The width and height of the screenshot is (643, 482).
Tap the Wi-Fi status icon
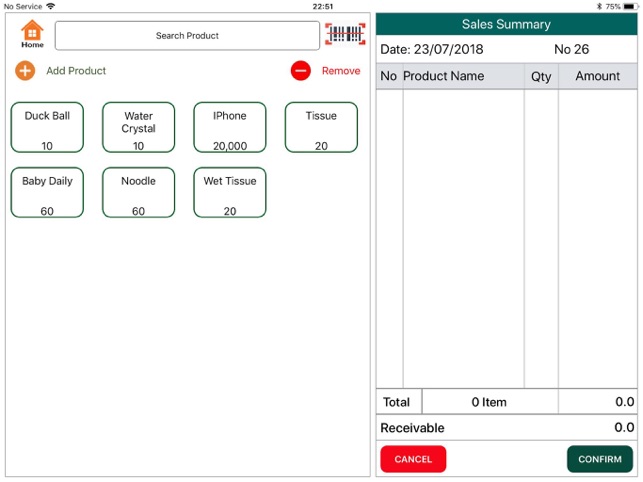(50, 6)
